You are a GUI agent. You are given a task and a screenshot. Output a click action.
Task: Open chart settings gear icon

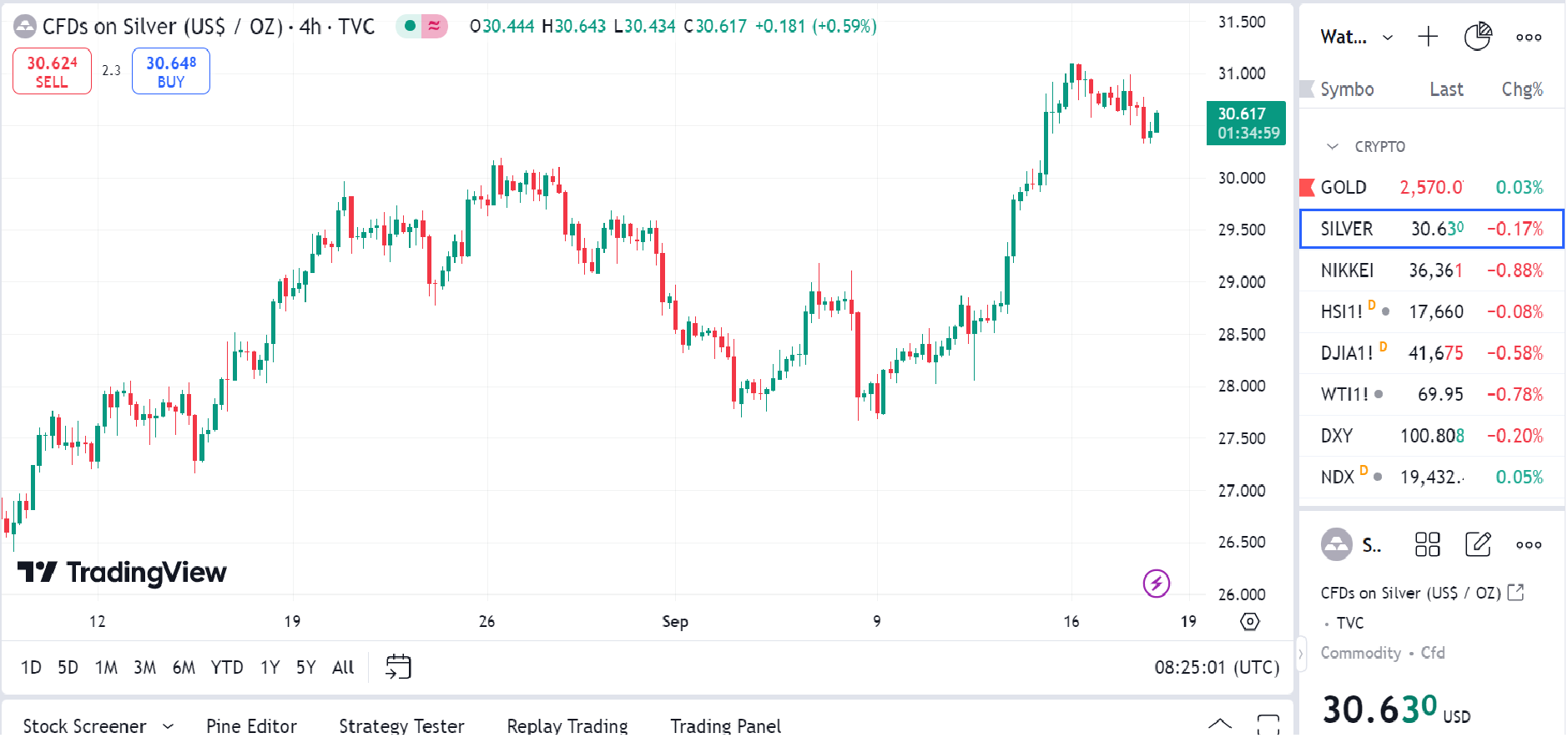pyautogui.click(x=1249, y=621)
